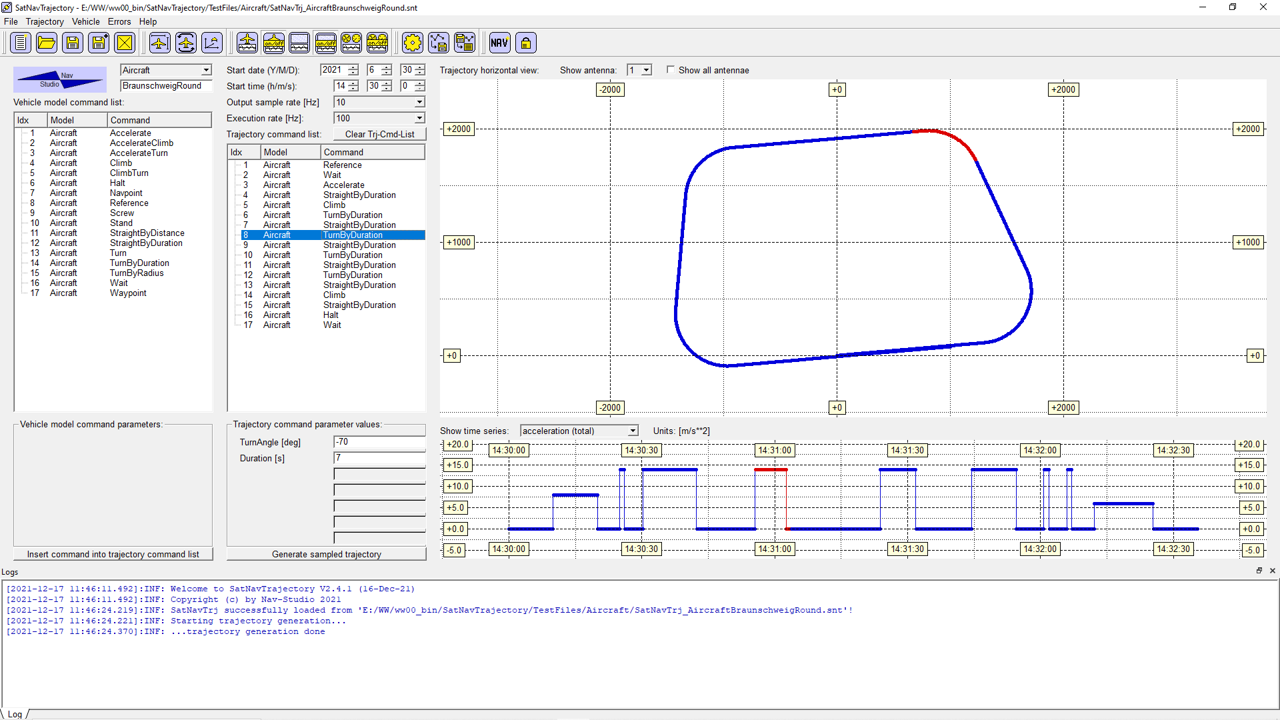The height and width of the screenshot is (720, 1280).
Task: Open the Show antenna number dropdown
Action: (x=646, y=70)
